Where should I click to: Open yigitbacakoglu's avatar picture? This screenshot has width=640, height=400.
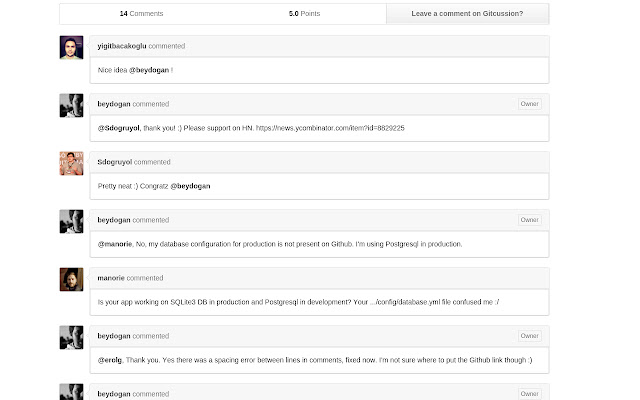tap(71, 47)
